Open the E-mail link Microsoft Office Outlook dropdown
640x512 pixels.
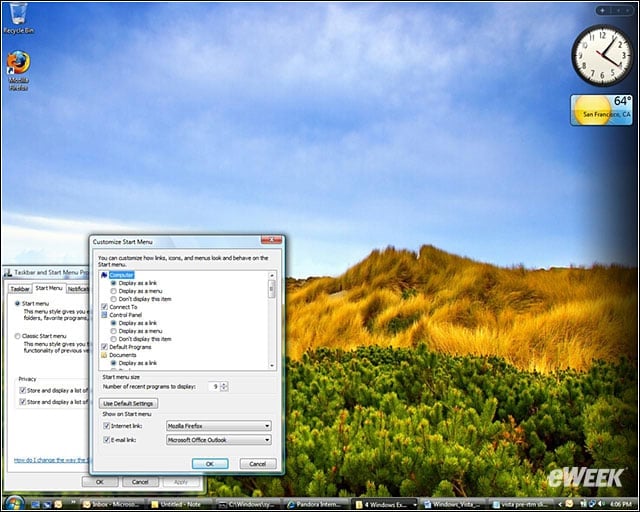coord(218,440)
